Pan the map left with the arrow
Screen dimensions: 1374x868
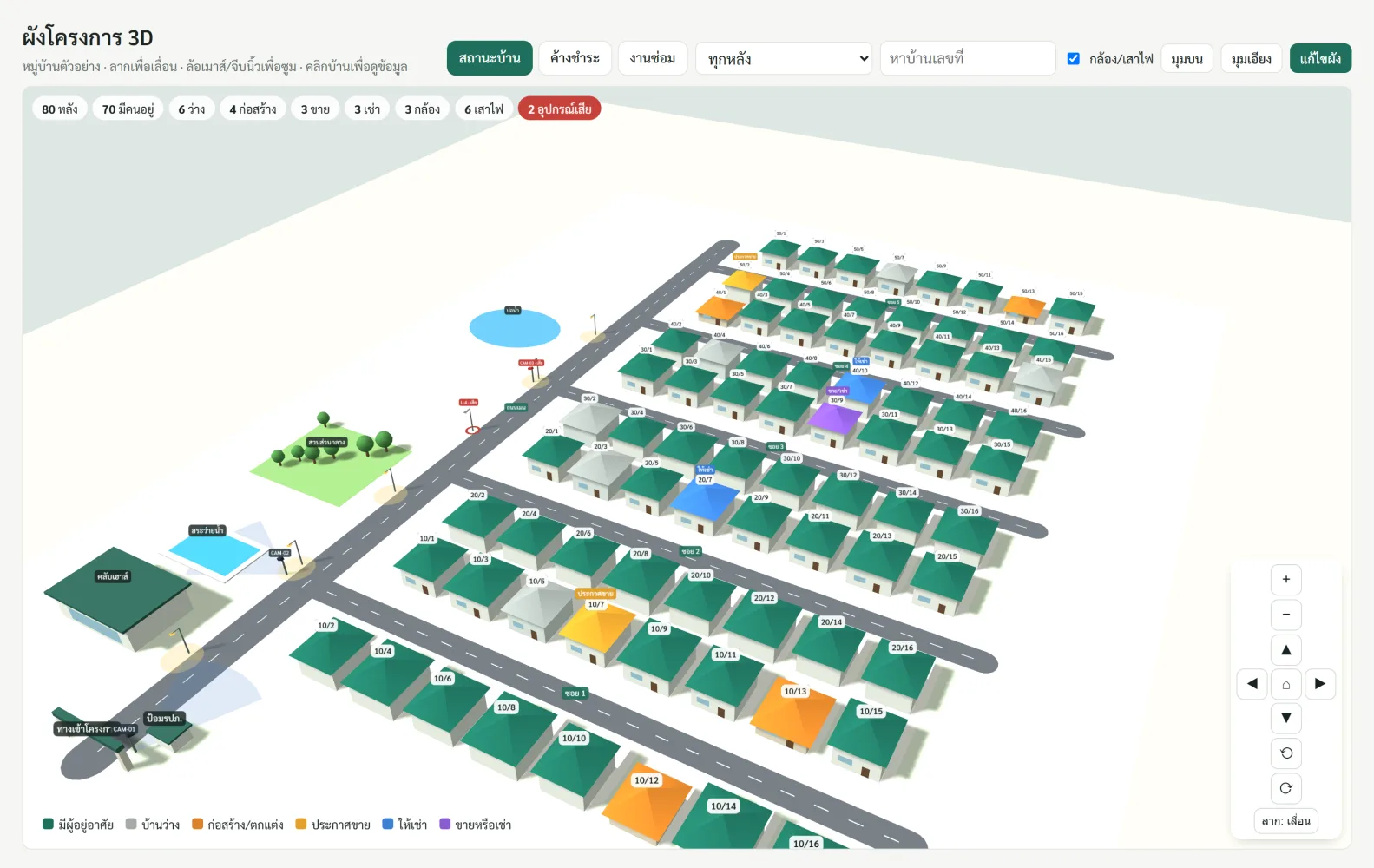(1252, 684)
